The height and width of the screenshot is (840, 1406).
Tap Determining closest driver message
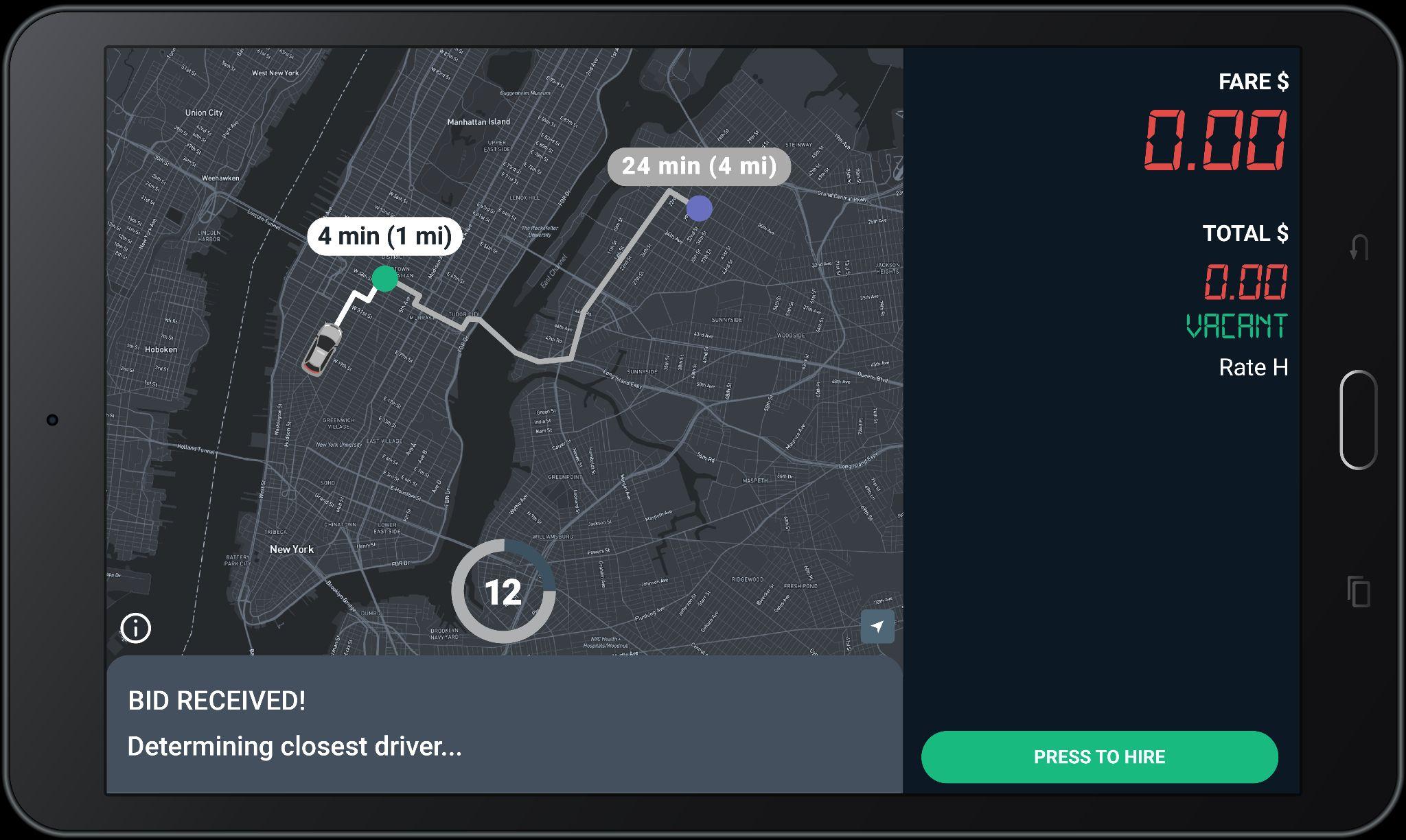295,747
